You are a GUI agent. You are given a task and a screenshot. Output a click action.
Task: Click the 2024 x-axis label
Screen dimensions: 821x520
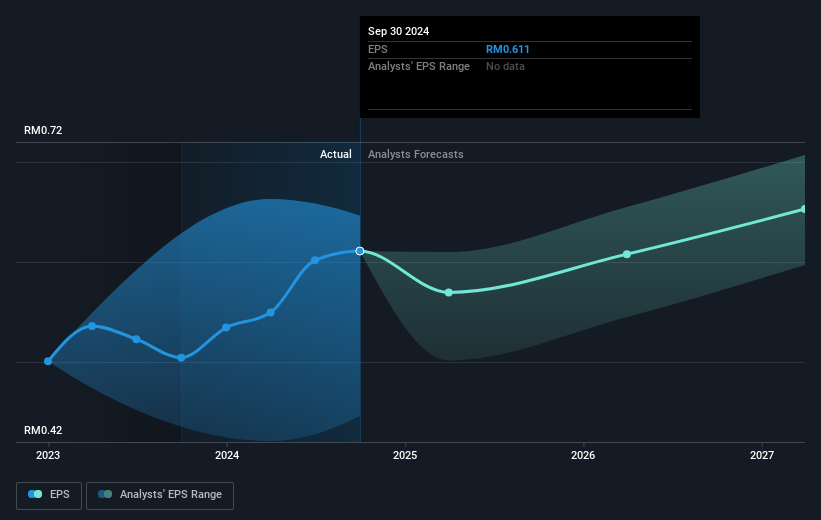click(x=227, y=456)
